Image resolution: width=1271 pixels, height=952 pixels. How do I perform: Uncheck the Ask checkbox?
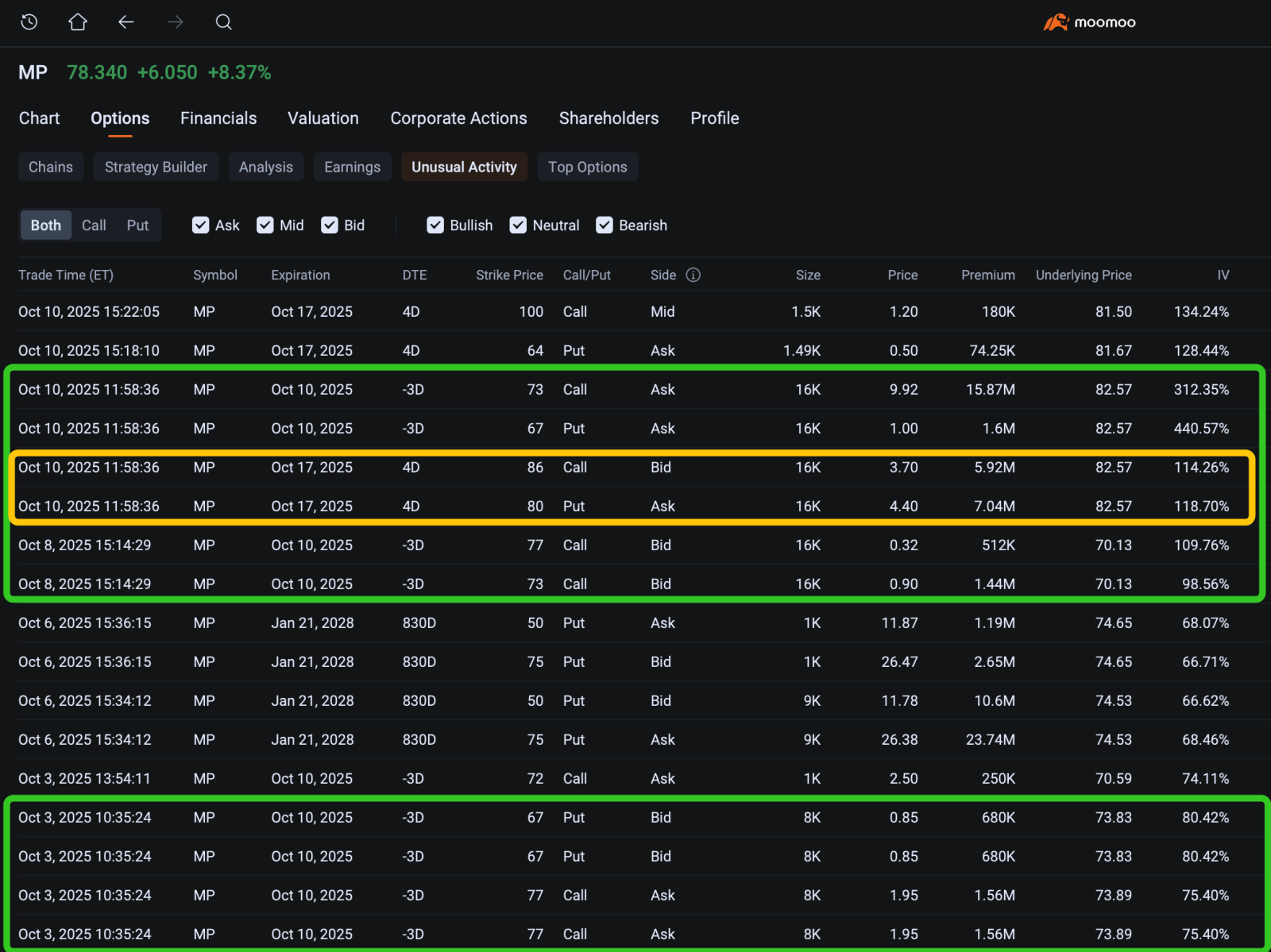pos(201,225)
